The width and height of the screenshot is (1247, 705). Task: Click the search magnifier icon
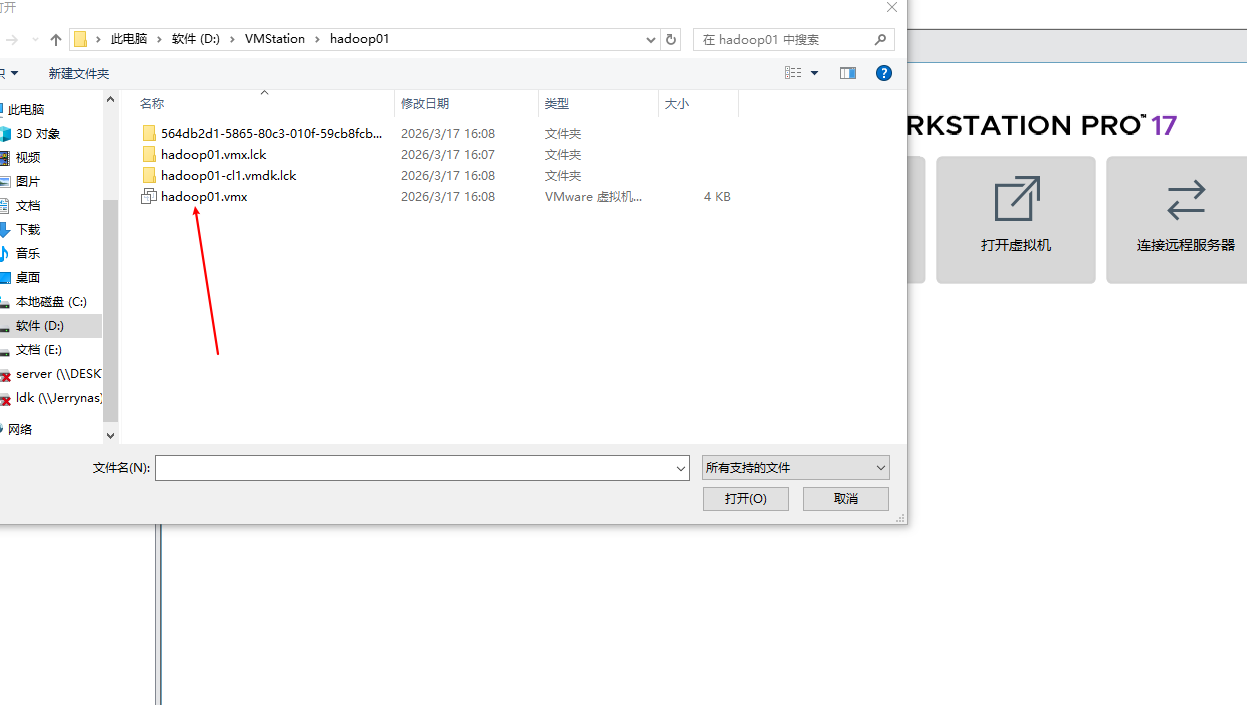[880, 40]
